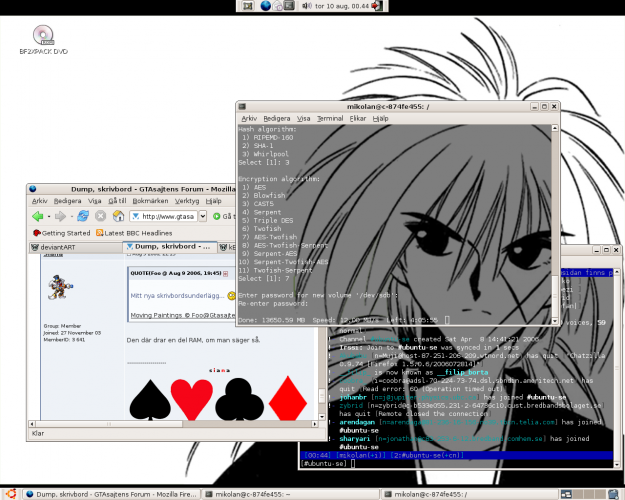Click the black spade signature image
The height and width of the screenshot is (500, 625).
point(150,400)
